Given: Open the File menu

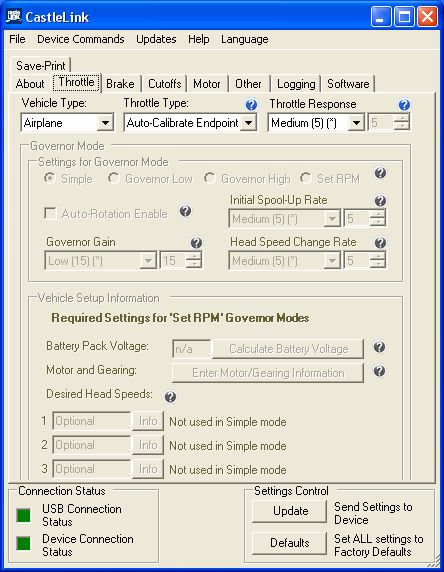Looking at the screenshot, I should tap(17, 39).
